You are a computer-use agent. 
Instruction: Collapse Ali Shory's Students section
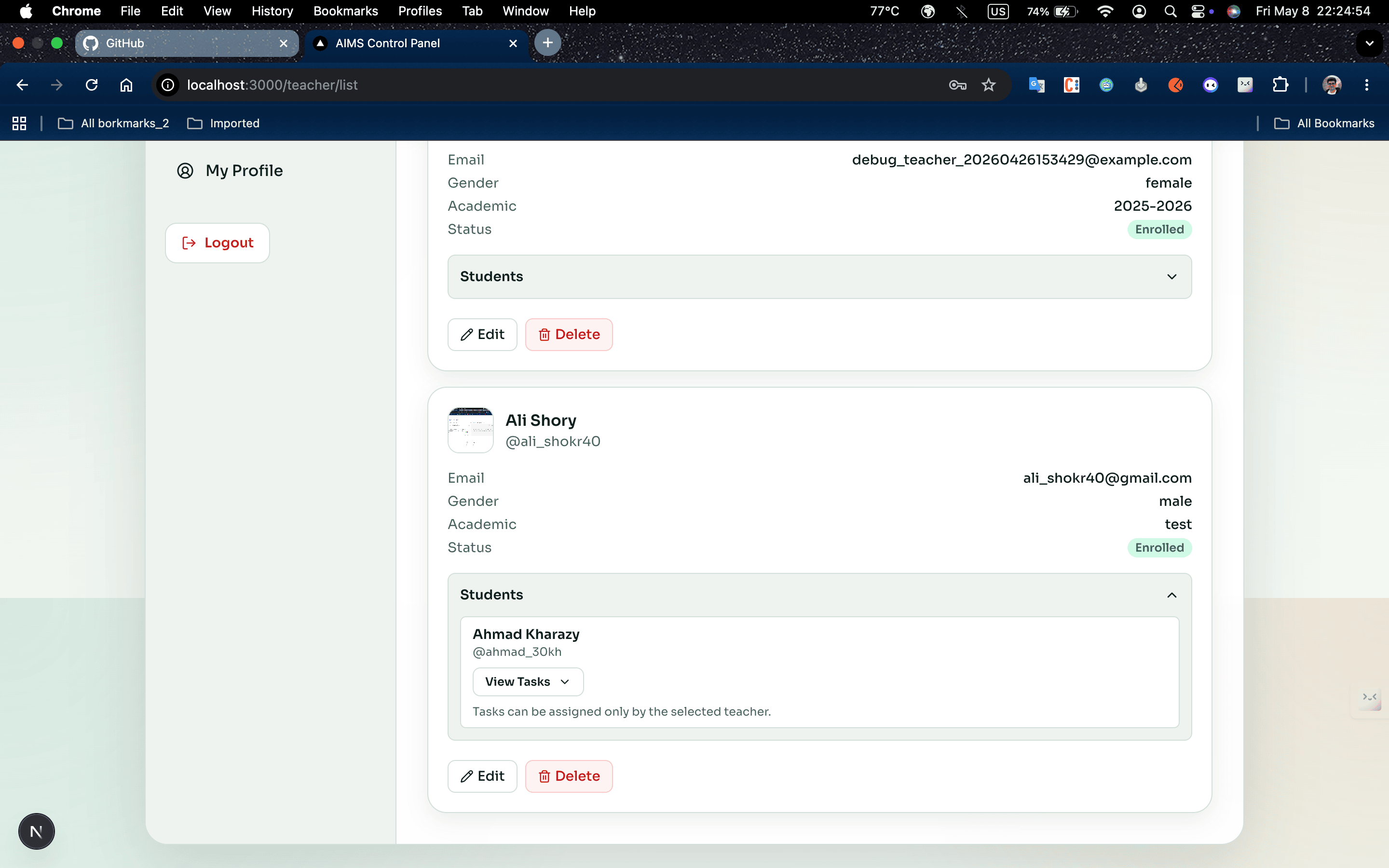click(819, 595)
